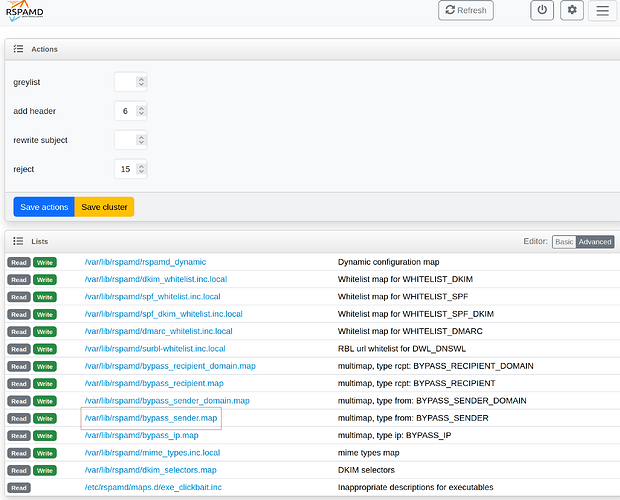The image size is (620, 500).
Task: Click the reject score input field
Action: (x=130, y=169)
